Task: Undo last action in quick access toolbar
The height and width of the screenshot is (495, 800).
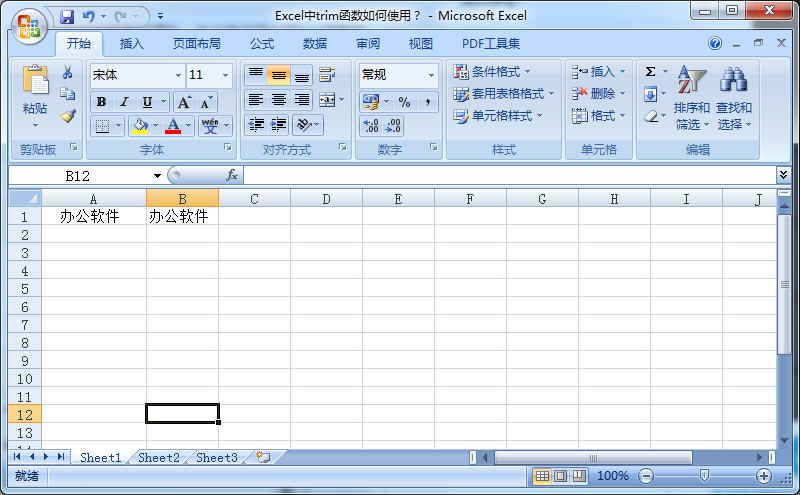Action: (x=89, y=17)
